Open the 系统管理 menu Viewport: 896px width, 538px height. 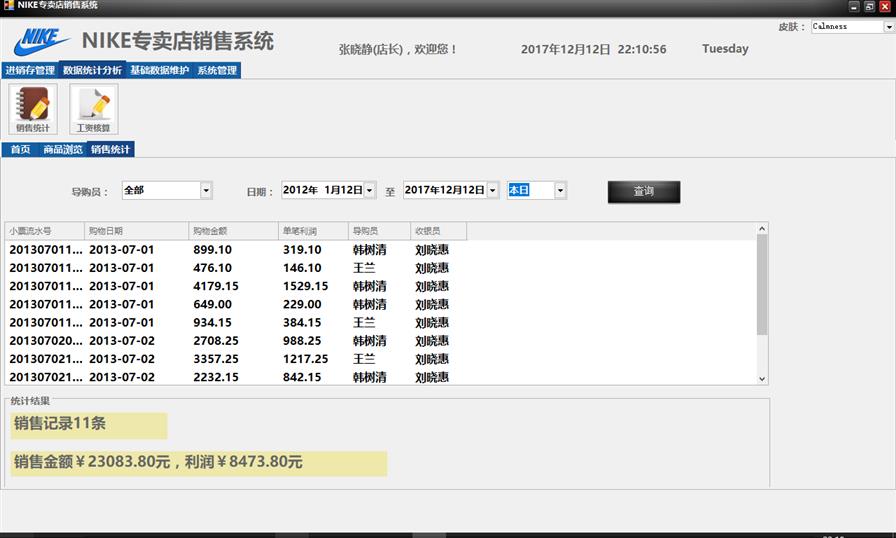point(217,71)
